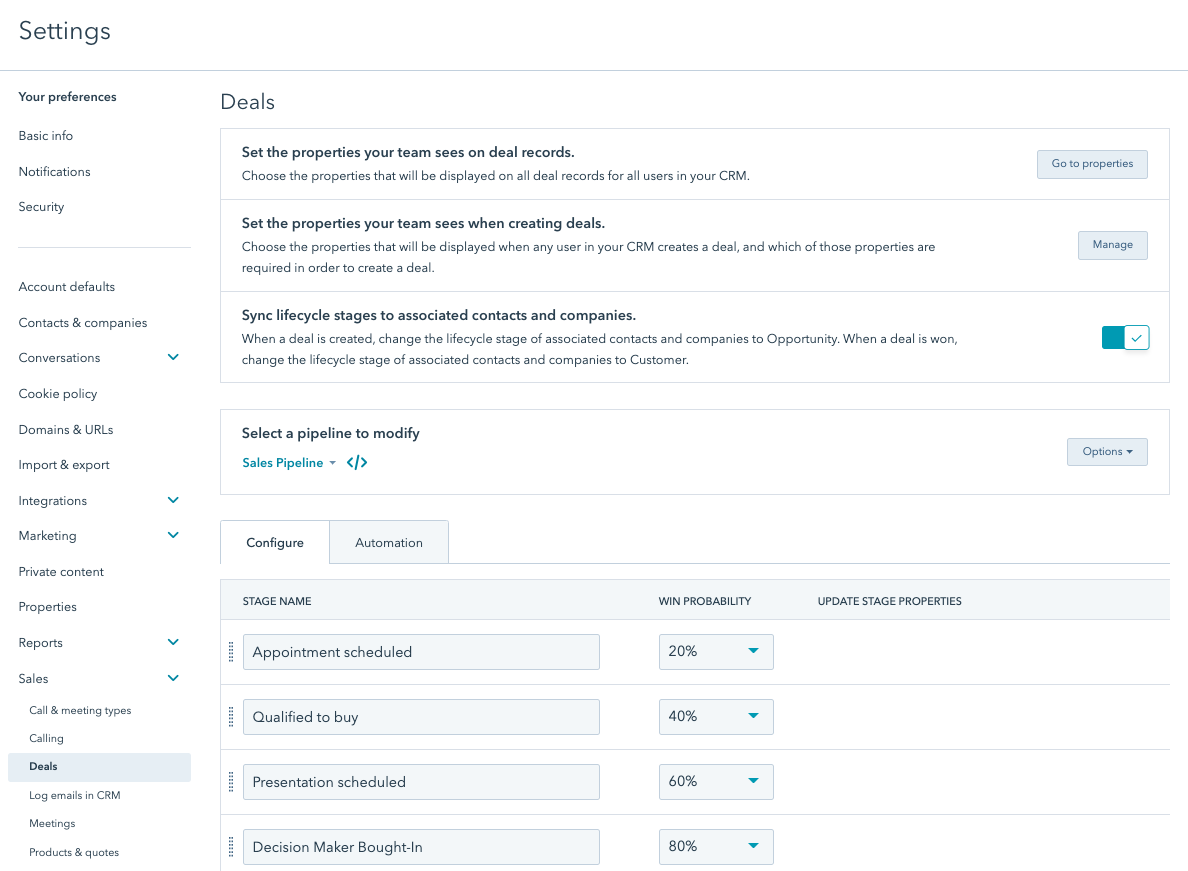Click the drag handle beside Appointment scheduled

click(231, 651)
